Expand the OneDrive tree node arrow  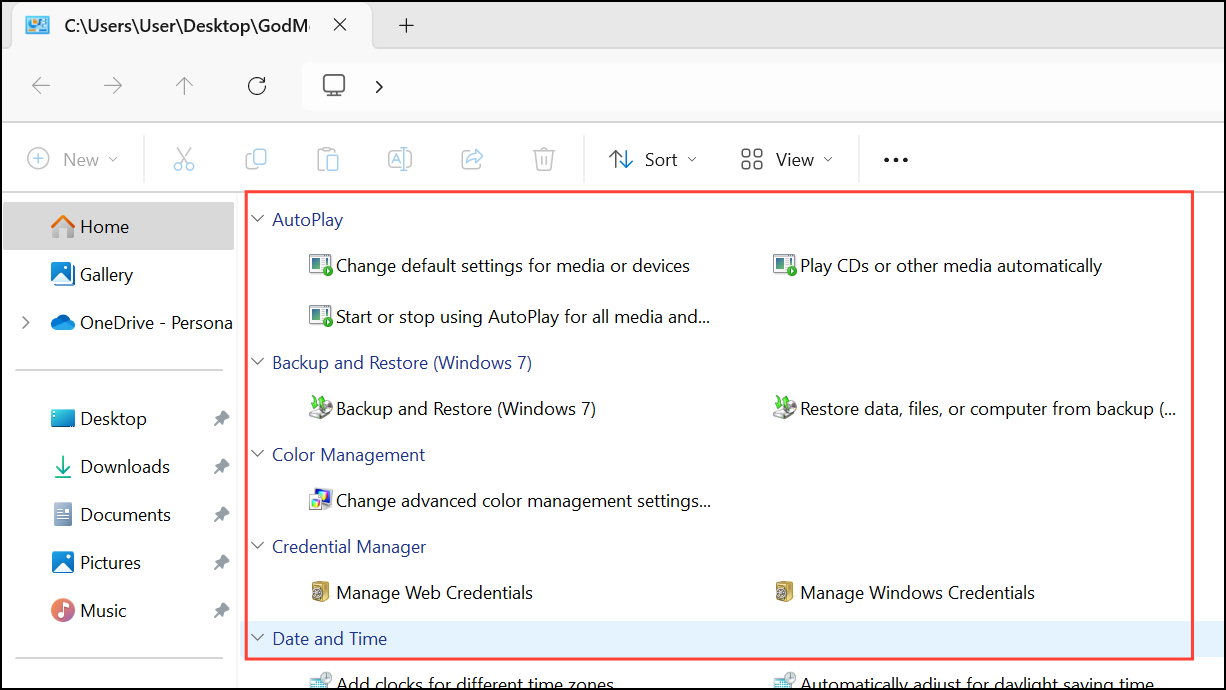click(x=26, y=322)
